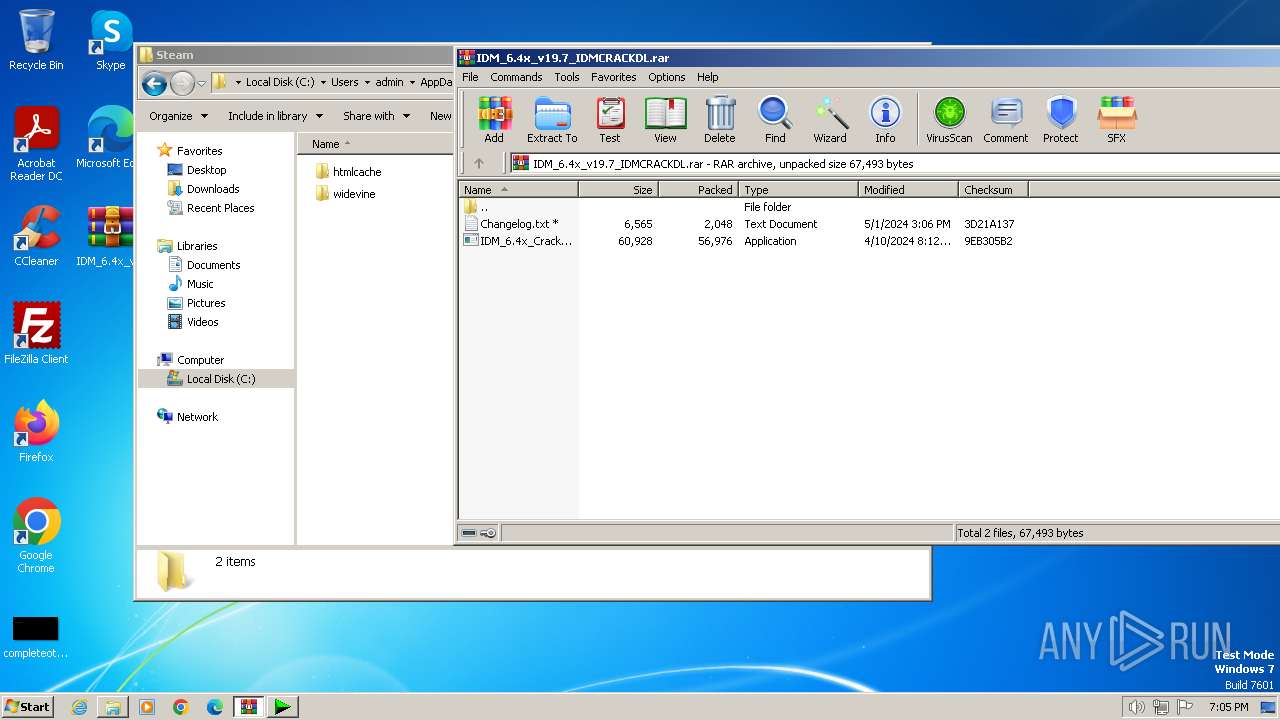Image resolution: width=1280 pixels, height=720 pixels.
Task: Open the Favorites menu in WinRAR
Action: click(613, 77)
